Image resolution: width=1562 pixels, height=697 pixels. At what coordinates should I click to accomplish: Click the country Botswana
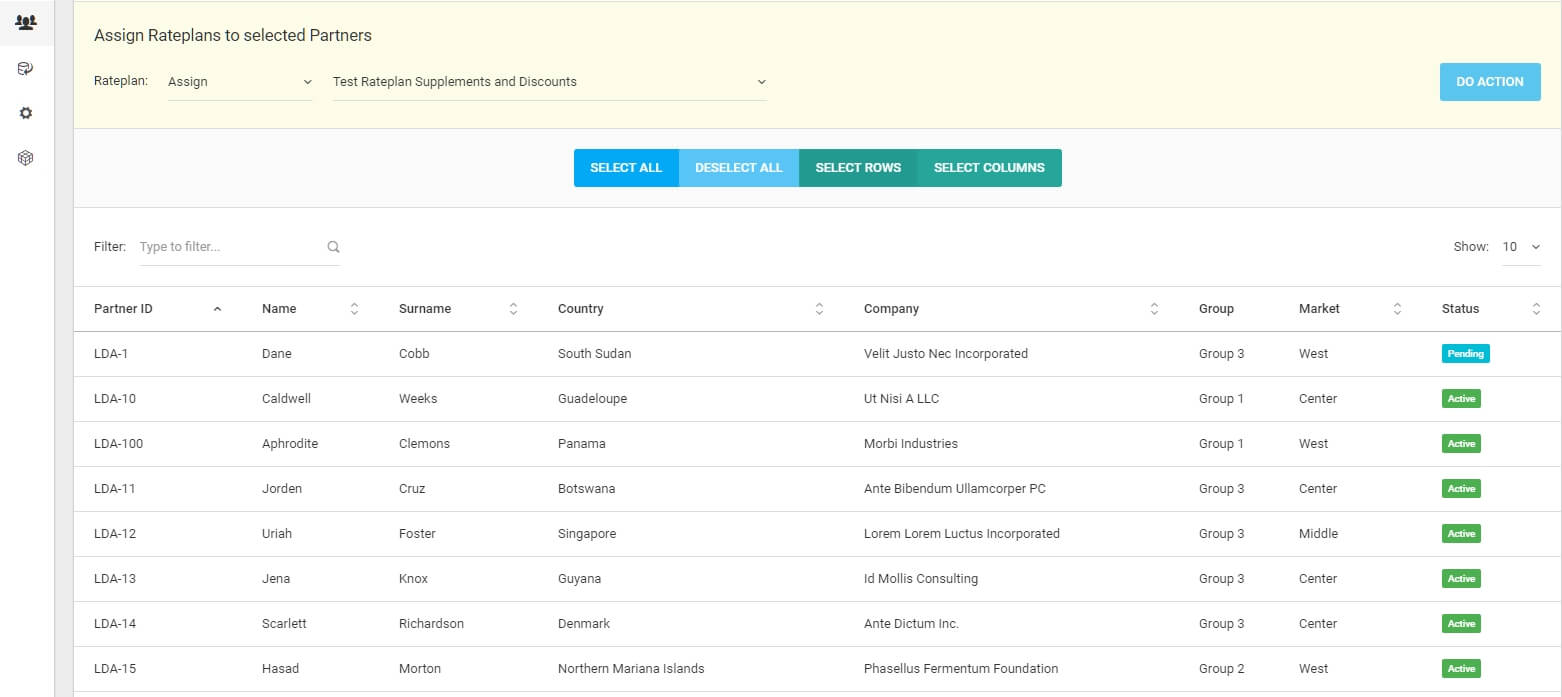(x=586, y=489)
